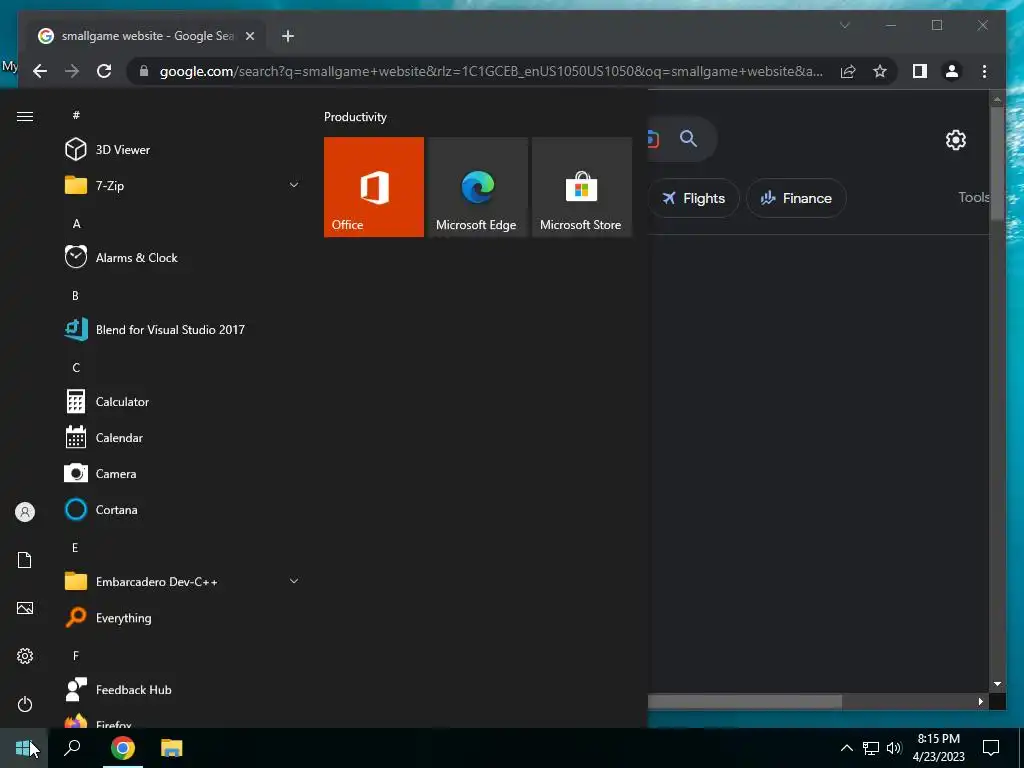The image size is (1024, 768).
Task: Expand the Embarcadero Dev-C++ chevron
Action: [x=294, y=581]
